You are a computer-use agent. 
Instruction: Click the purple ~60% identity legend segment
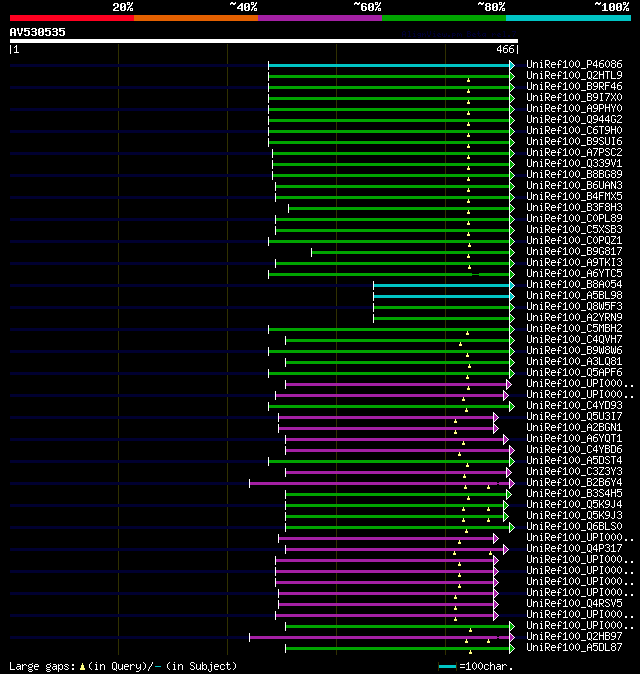coord(320,18)
